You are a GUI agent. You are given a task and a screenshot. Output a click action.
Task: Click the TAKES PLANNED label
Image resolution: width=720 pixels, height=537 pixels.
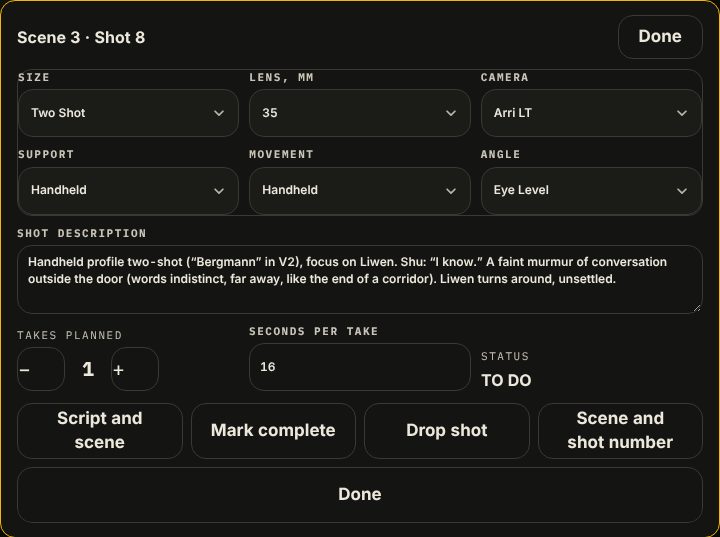pyautogui.click(x=70, y=335)
